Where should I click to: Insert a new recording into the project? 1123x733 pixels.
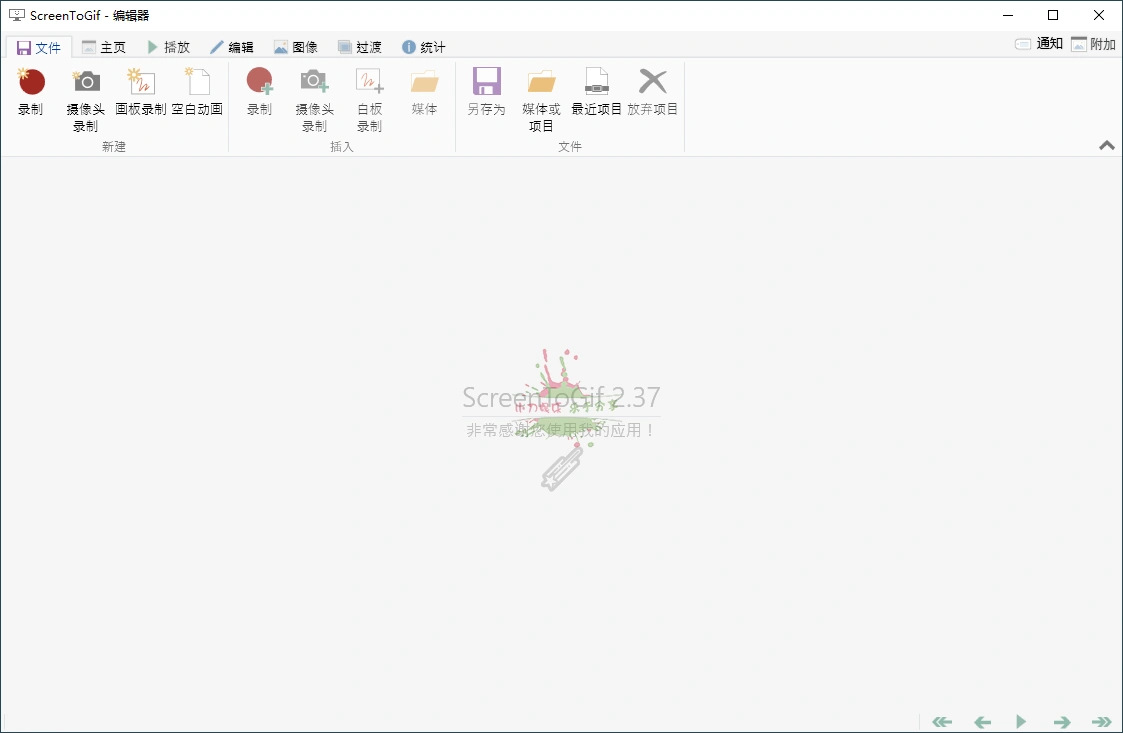[x=259, y=95]
